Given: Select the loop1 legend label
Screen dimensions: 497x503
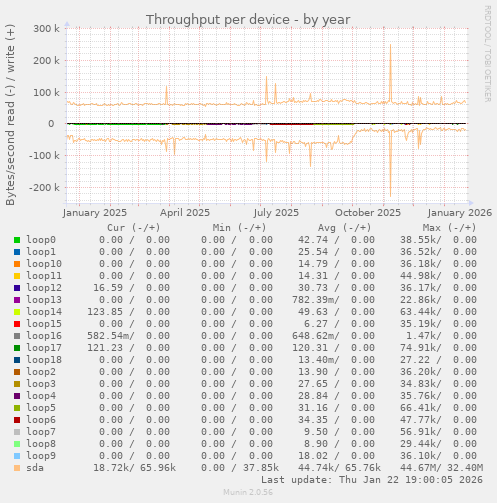Looking at the screenshot, I should coord(41,252).
